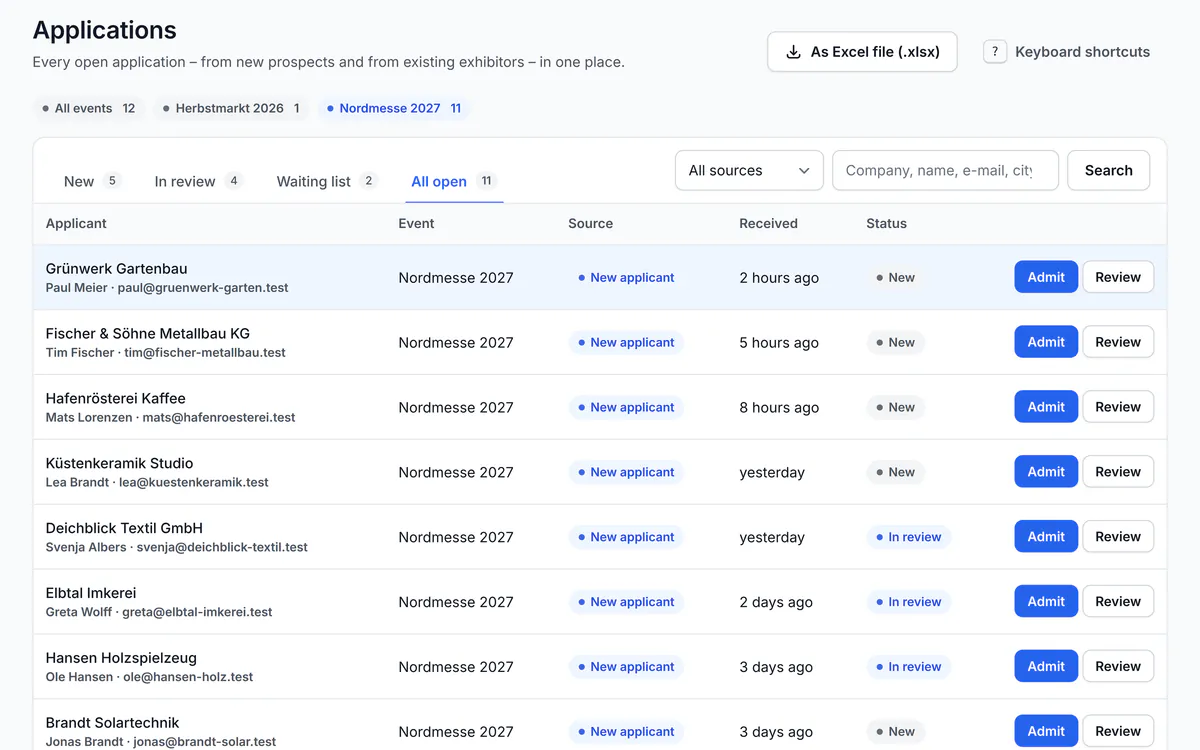This screenshot has height=750, width=1200.
Task: Open Keyboard shortcuts help
Action: [x=1067, y=52]
